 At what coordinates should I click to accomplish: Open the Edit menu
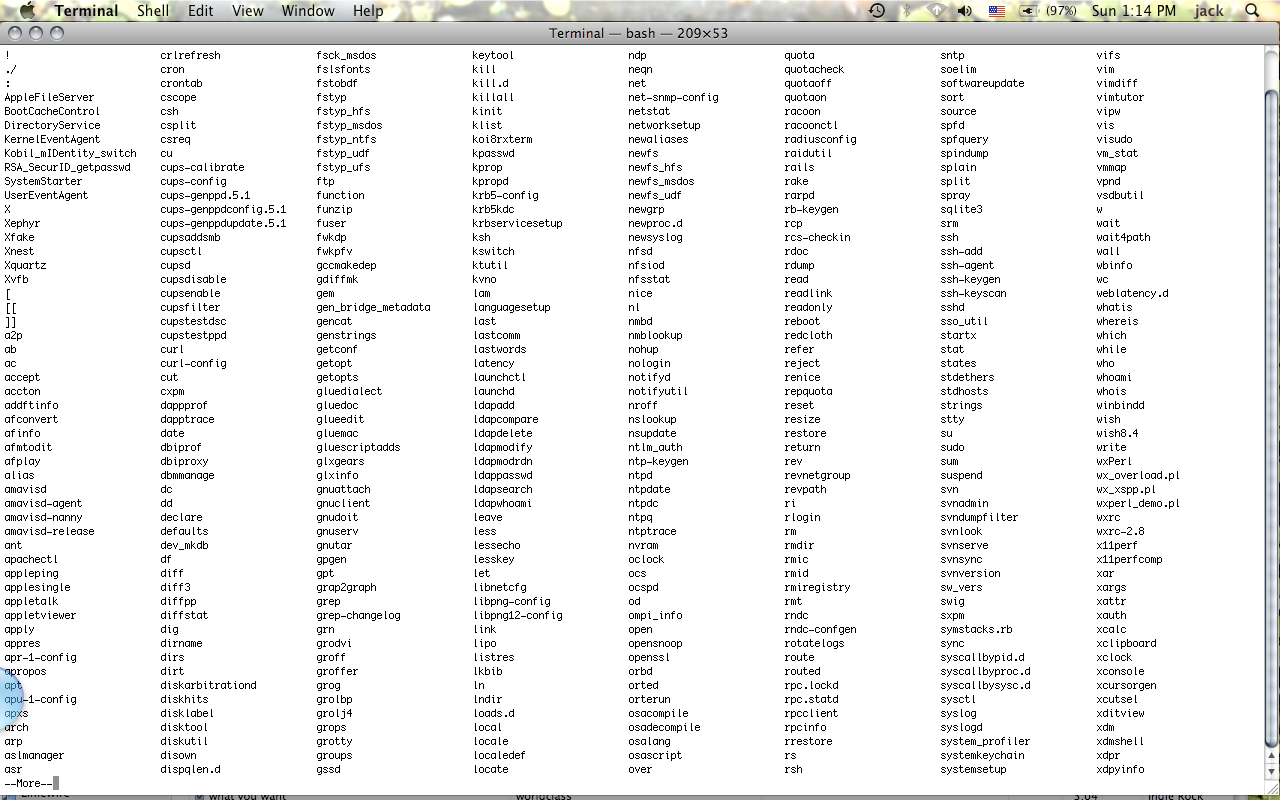200,11
